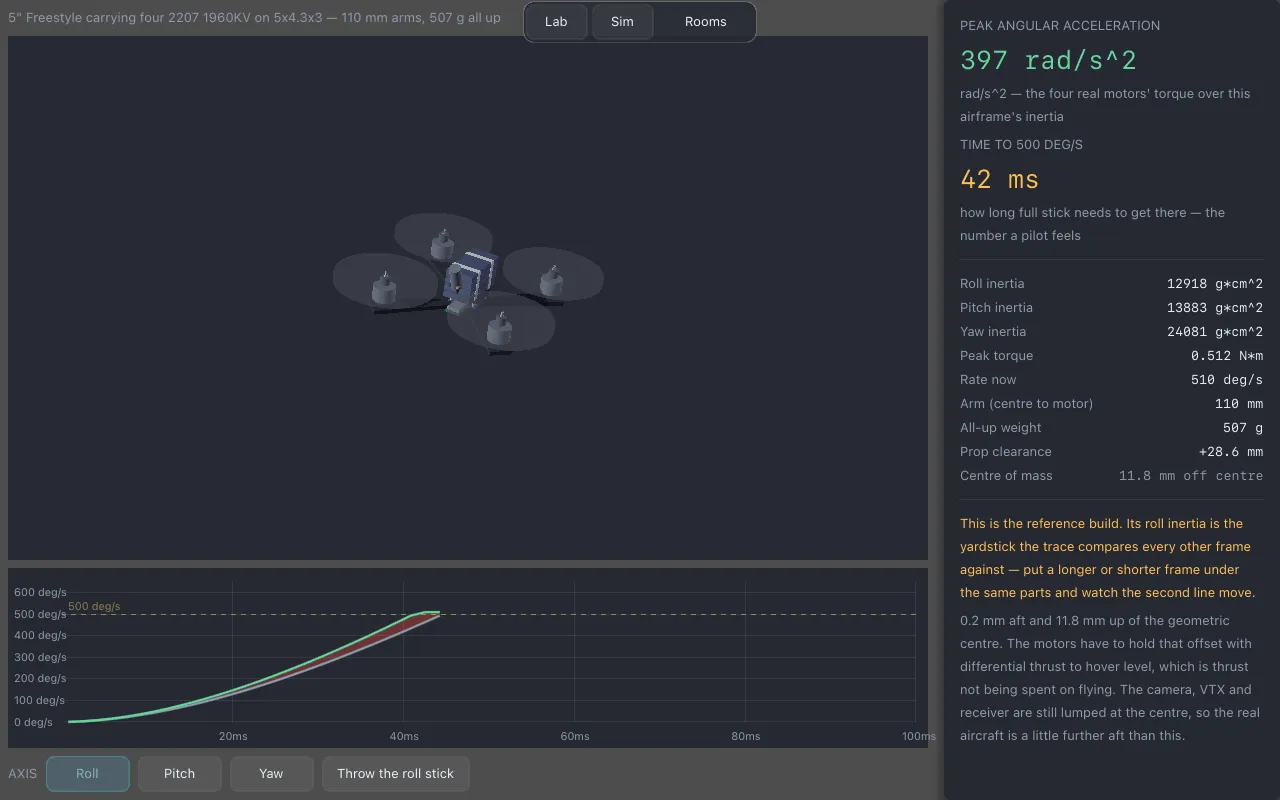Click the Prop clearance row
This screenshot has height=800, width=1280.
coord(1111,452)
